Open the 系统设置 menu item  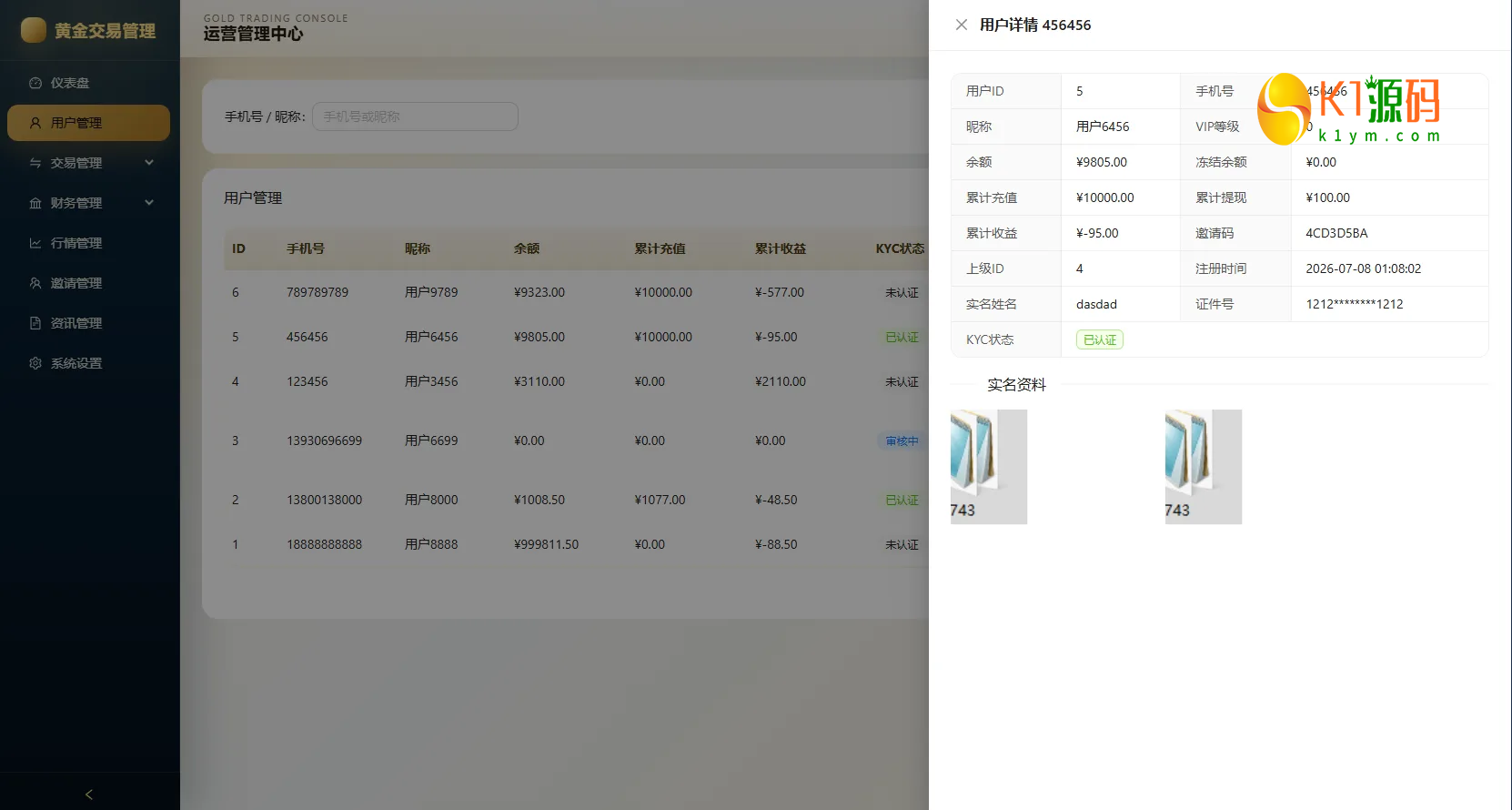pyautogui.click(x=88, y=363)
